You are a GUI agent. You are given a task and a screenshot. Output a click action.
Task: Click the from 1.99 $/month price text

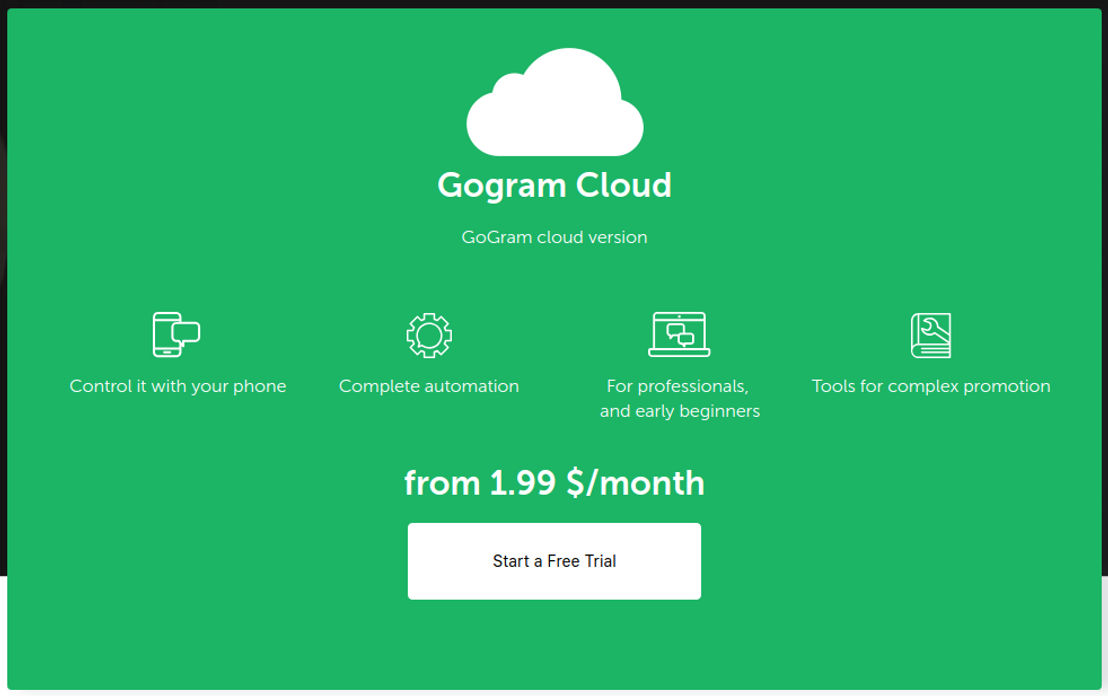click(x=555, y=483)
